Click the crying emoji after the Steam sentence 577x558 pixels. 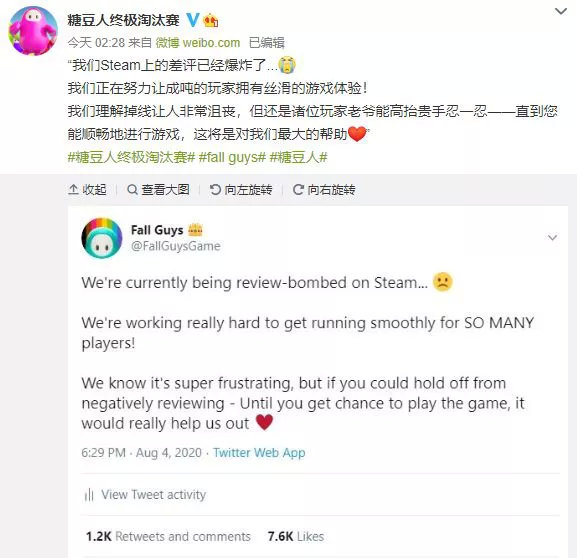click(x=287, y=65)
